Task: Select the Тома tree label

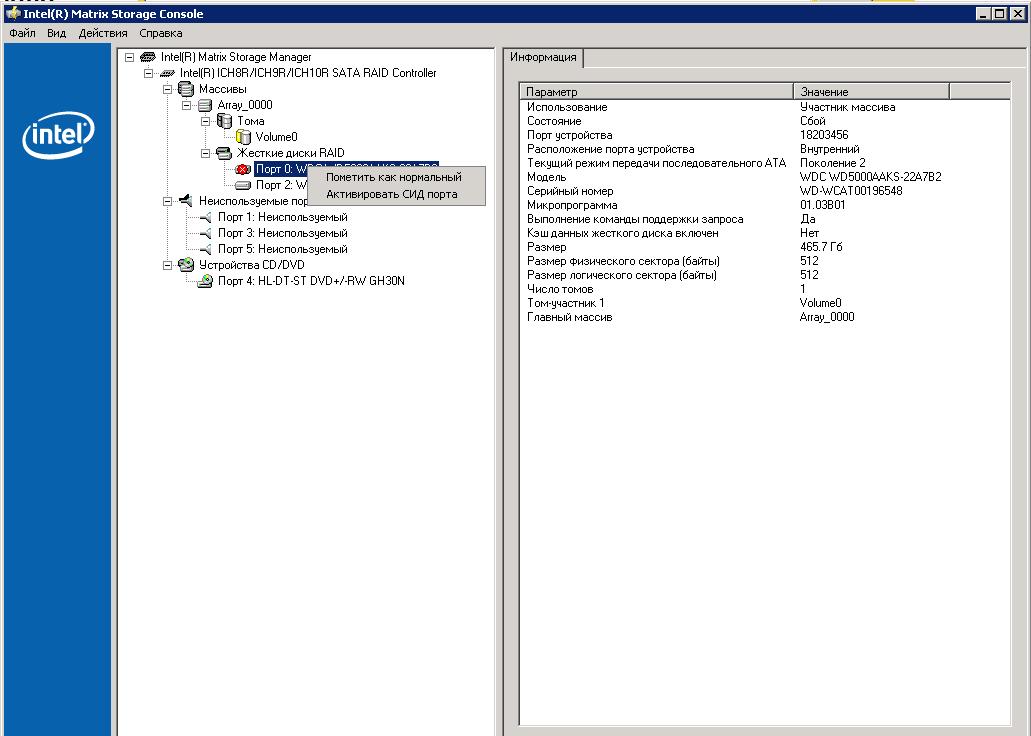Action: (x=251, y=121)
